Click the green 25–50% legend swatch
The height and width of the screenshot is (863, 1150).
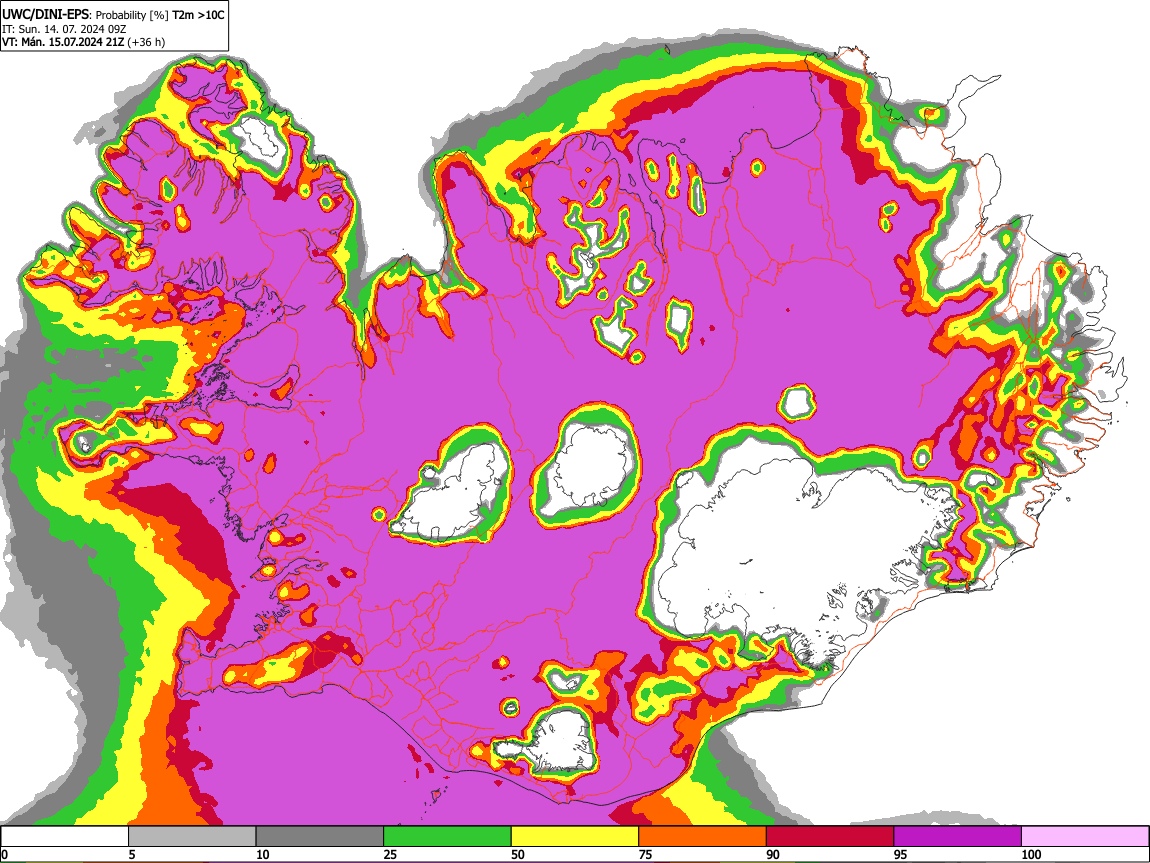tap(447, 836)
